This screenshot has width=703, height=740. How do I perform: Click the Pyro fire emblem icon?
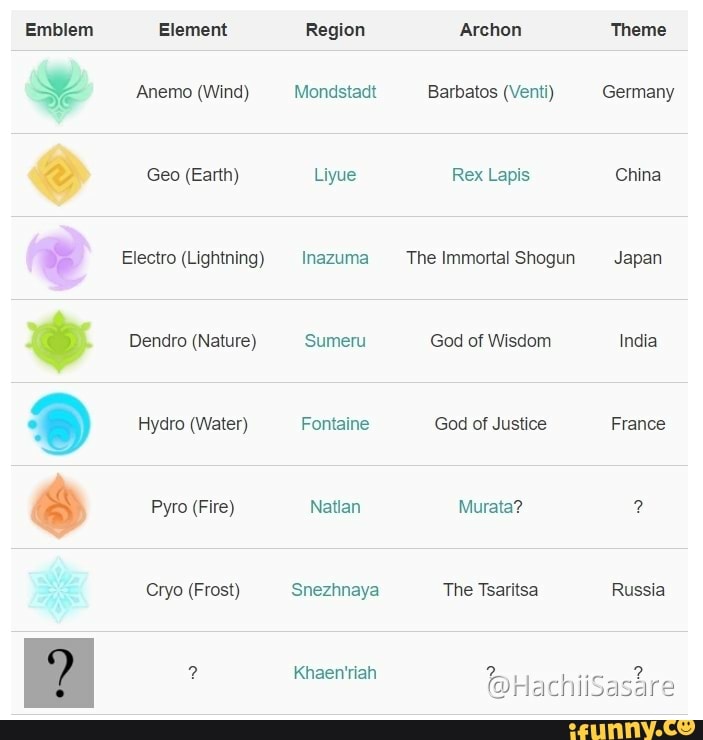click(x=59, y=507)
